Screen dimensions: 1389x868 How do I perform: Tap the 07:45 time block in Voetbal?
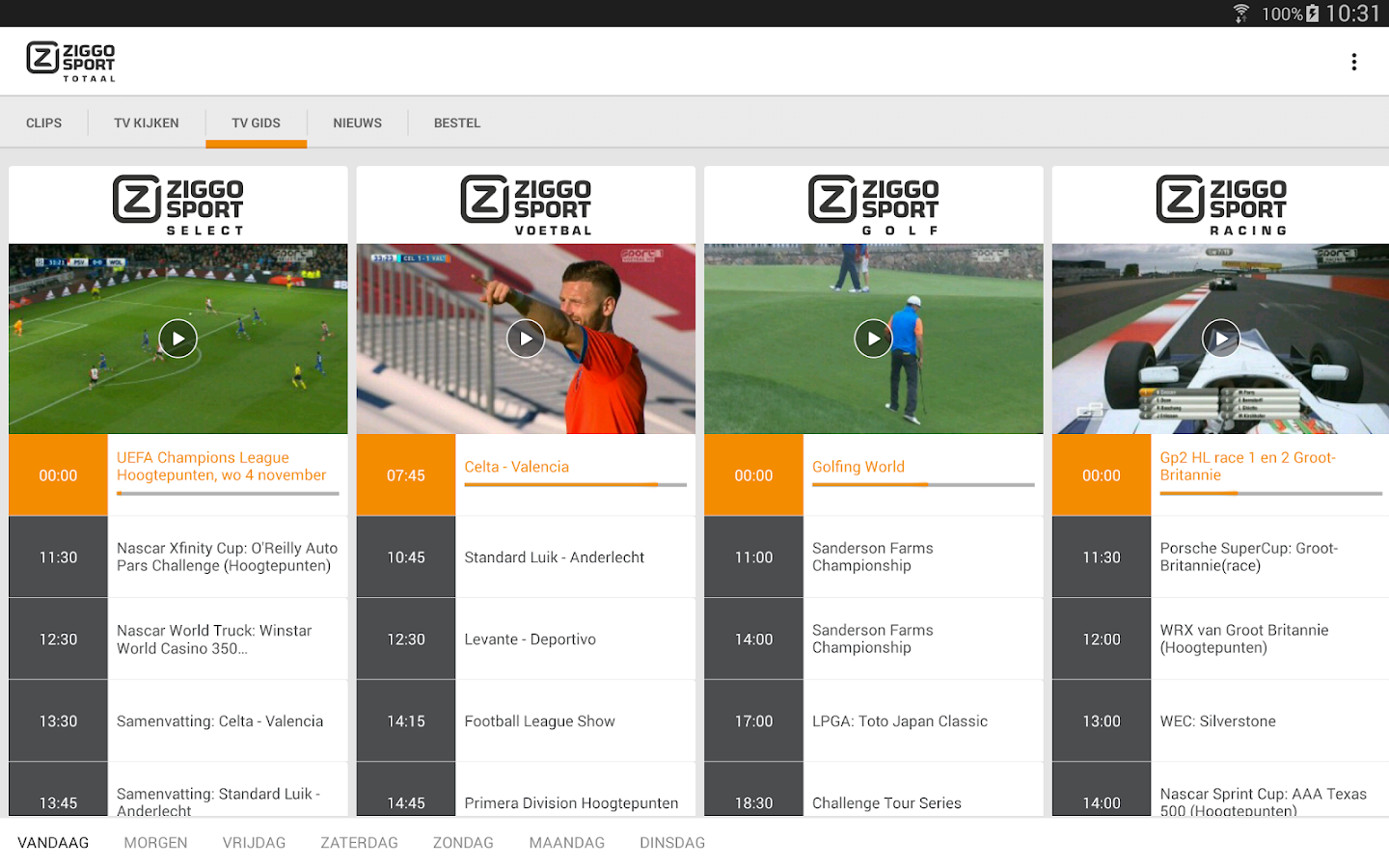[x=406, y=475]
